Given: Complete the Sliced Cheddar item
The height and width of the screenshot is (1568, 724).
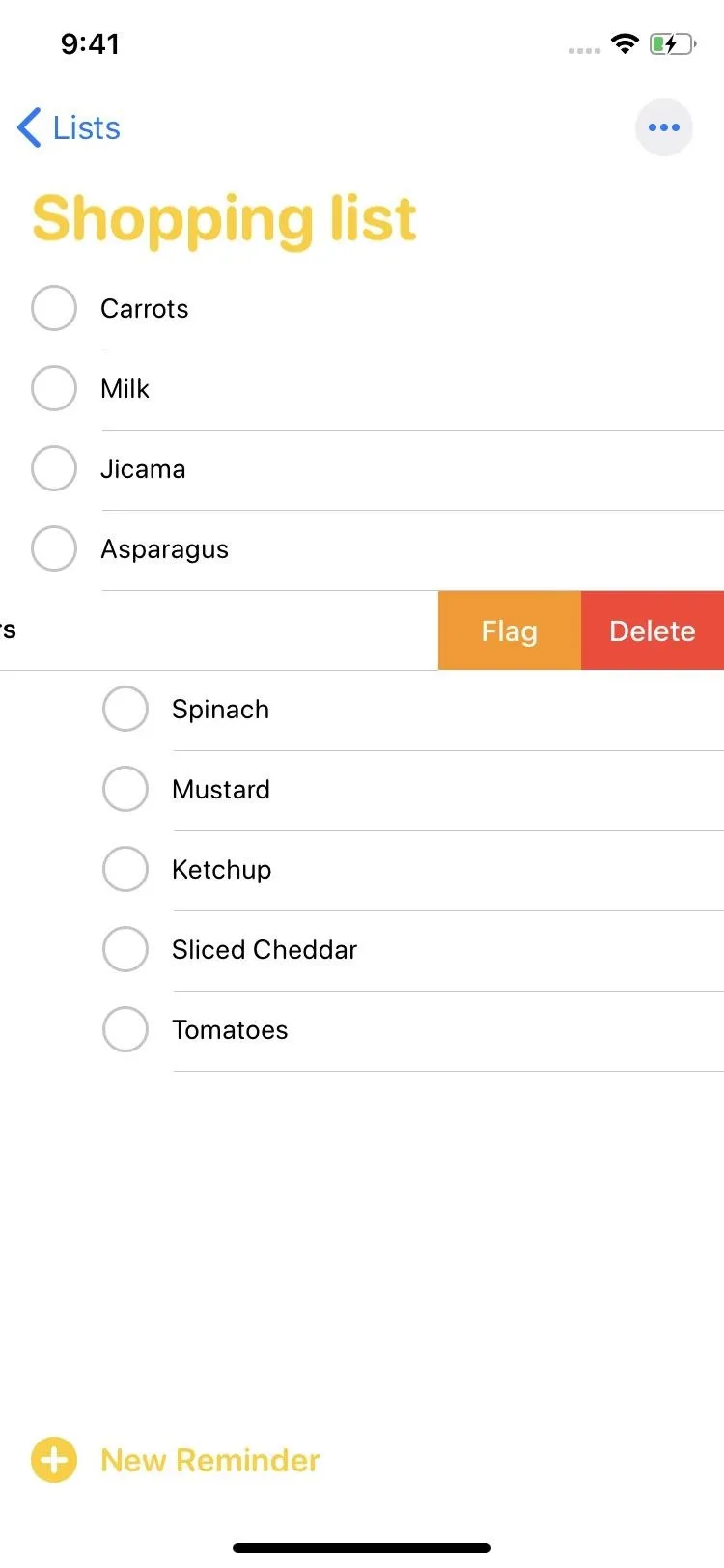Looking at the screenshot, I should click(x=125, y=949).
